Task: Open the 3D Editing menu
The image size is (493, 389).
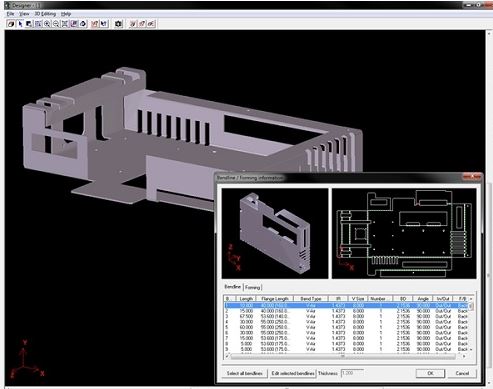Action: (45, 14)
